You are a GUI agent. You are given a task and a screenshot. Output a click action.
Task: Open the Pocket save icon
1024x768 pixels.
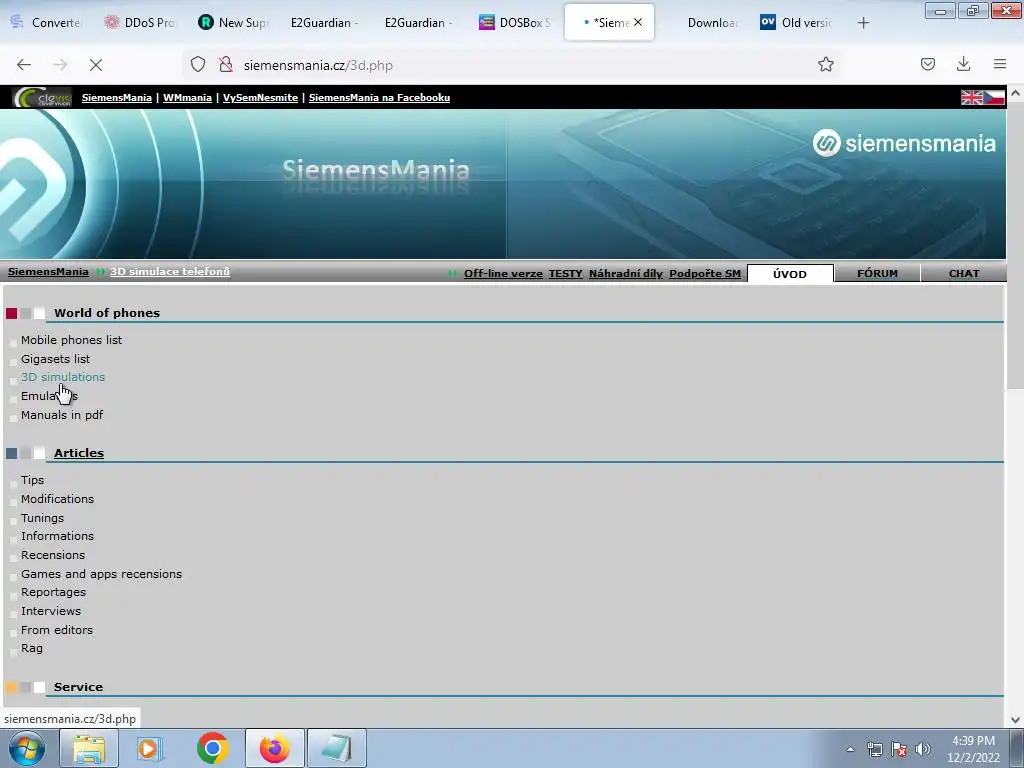tap(927, 65)
